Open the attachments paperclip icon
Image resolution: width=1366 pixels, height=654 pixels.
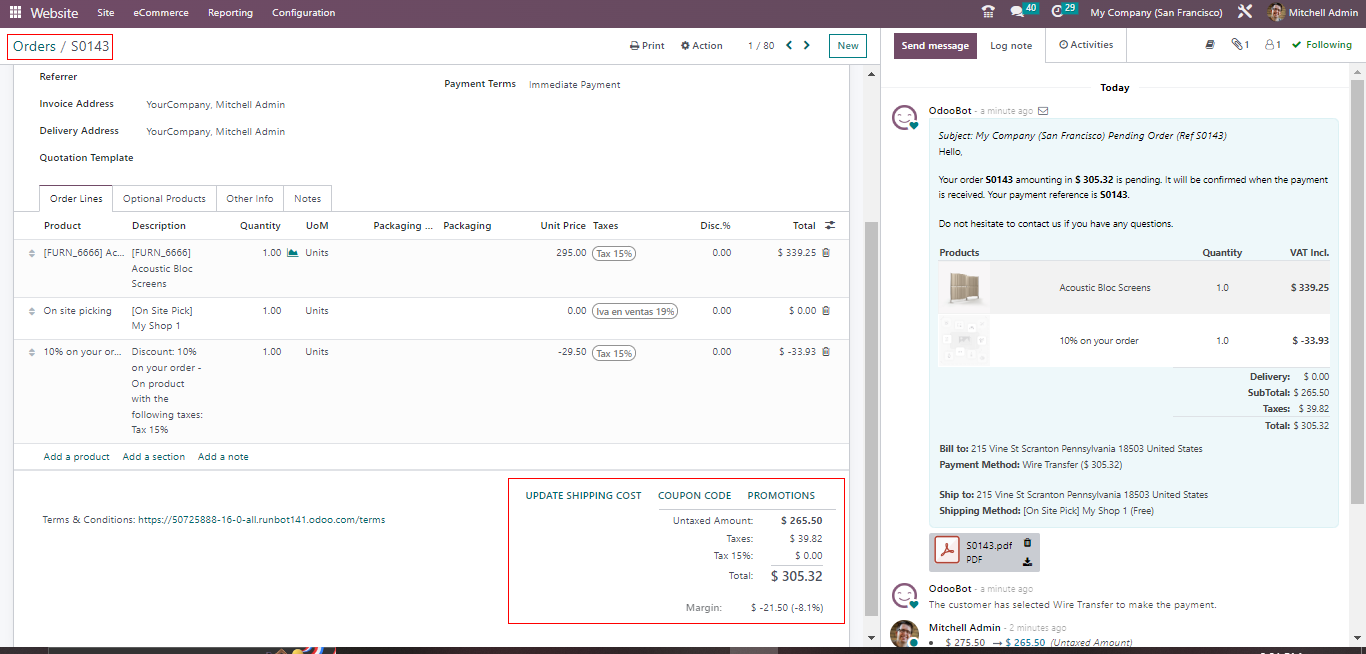(1240, 45)
